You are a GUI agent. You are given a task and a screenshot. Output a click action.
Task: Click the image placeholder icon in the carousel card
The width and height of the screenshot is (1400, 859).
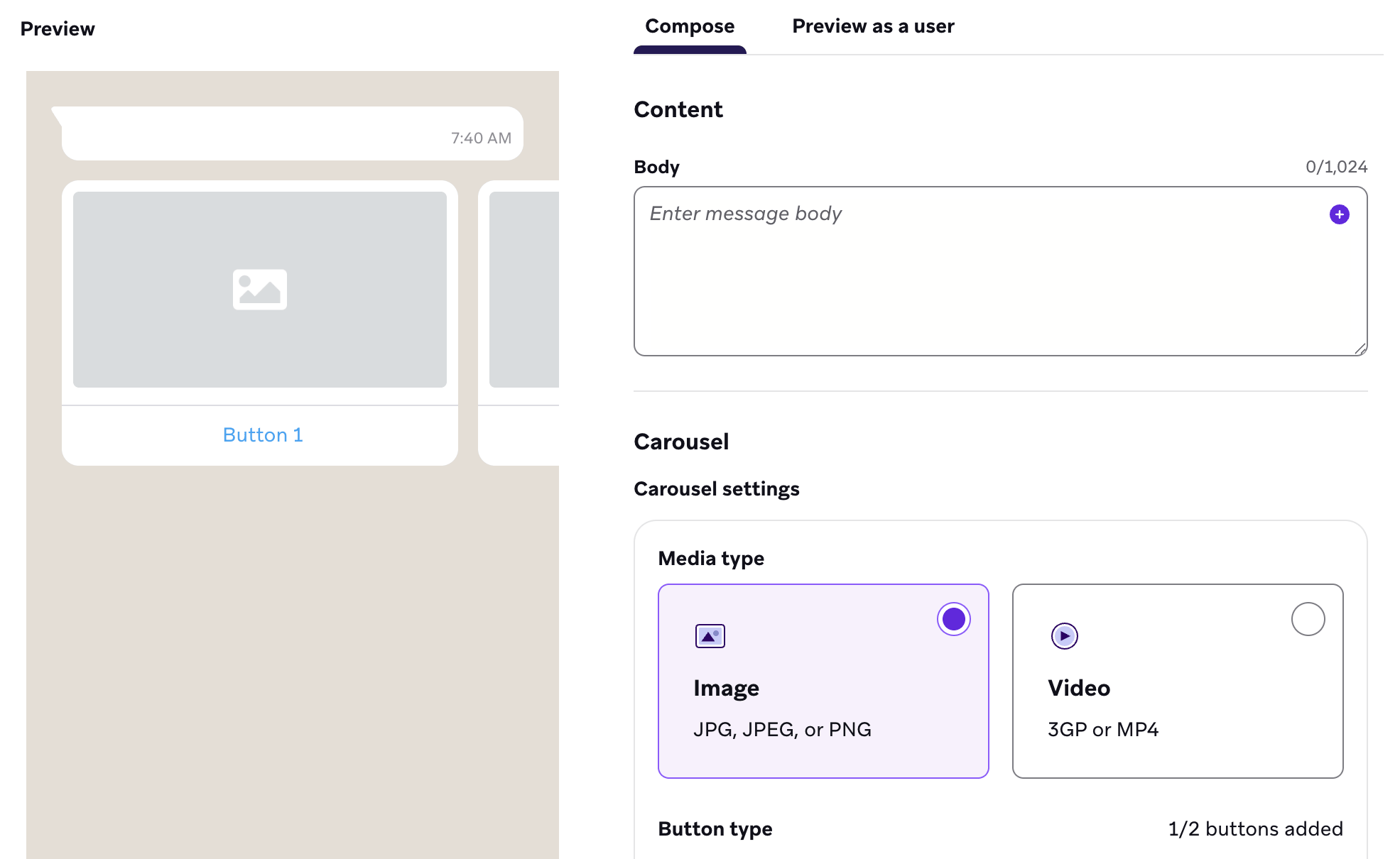261,288
